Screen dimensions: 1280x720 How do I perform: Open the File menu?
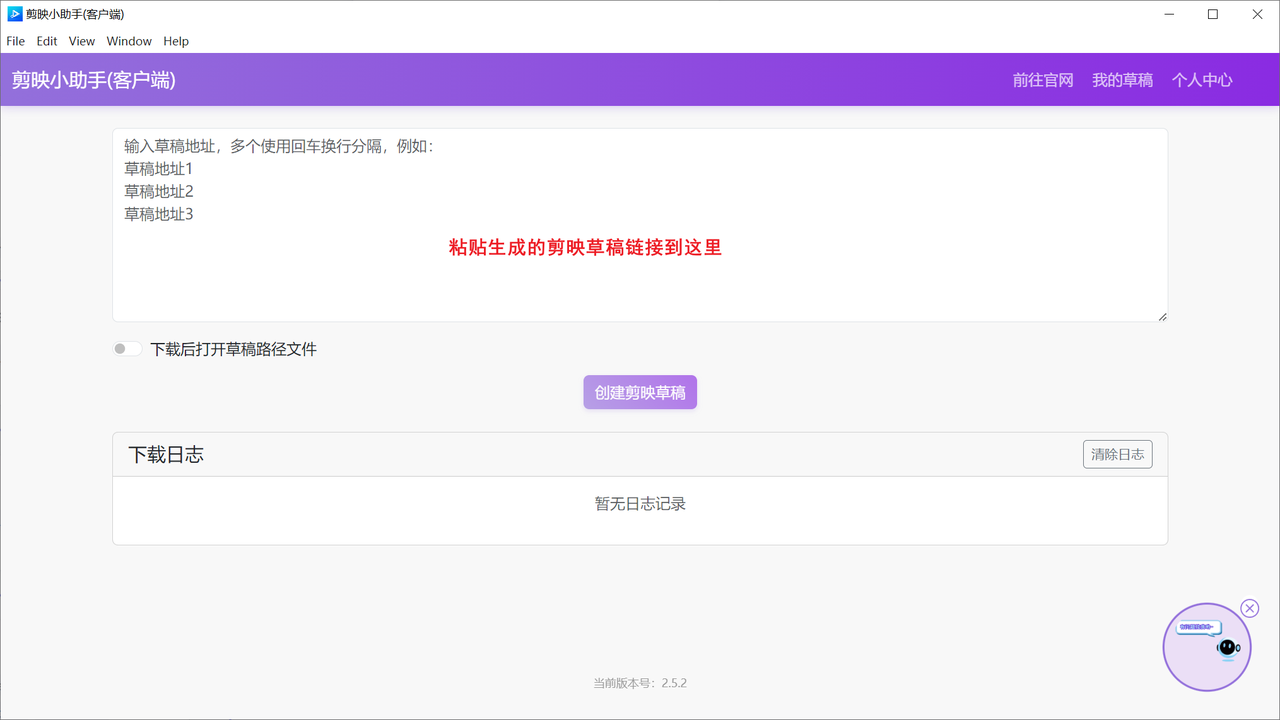point(16,41)
